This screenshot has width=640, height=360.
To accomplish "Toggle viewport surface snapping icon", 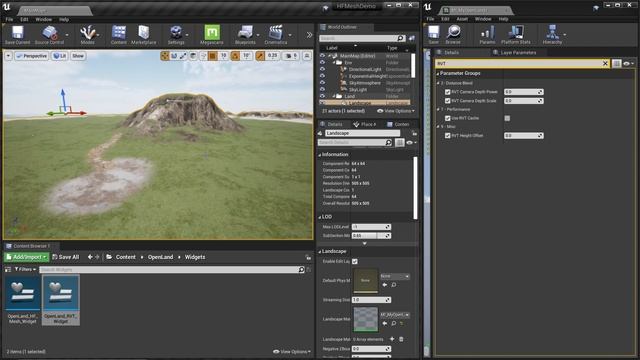I will 203,56.
